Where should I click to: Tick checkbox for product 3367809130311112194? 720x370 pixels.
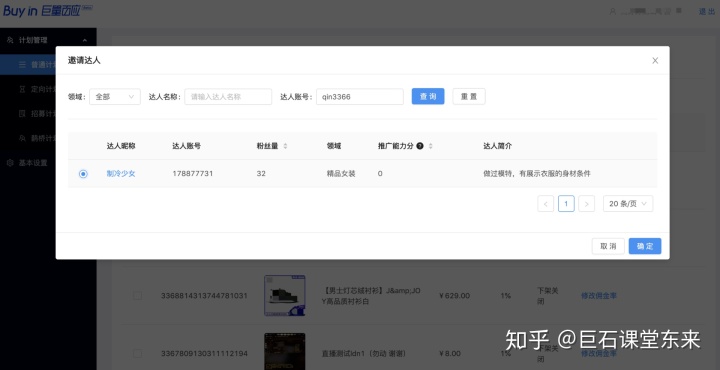pos(137,353)
